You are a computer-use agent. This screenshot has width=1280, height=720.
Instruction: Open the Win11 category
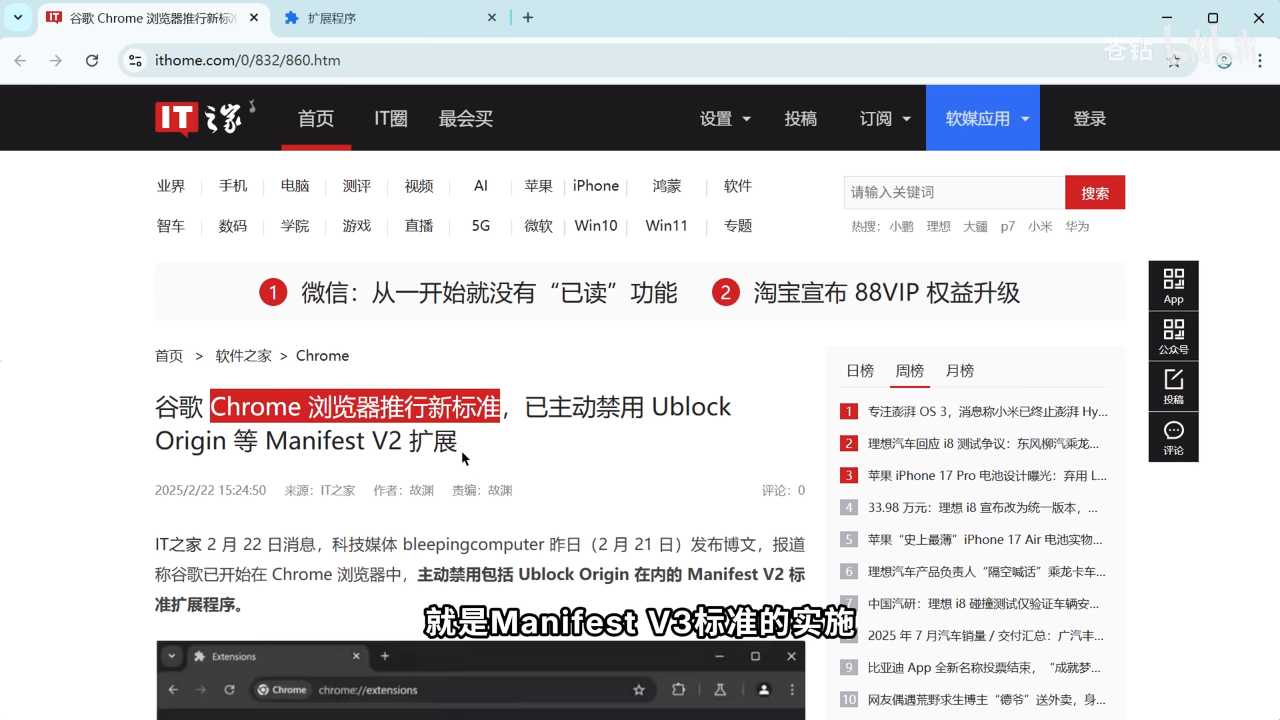point(667,226)
